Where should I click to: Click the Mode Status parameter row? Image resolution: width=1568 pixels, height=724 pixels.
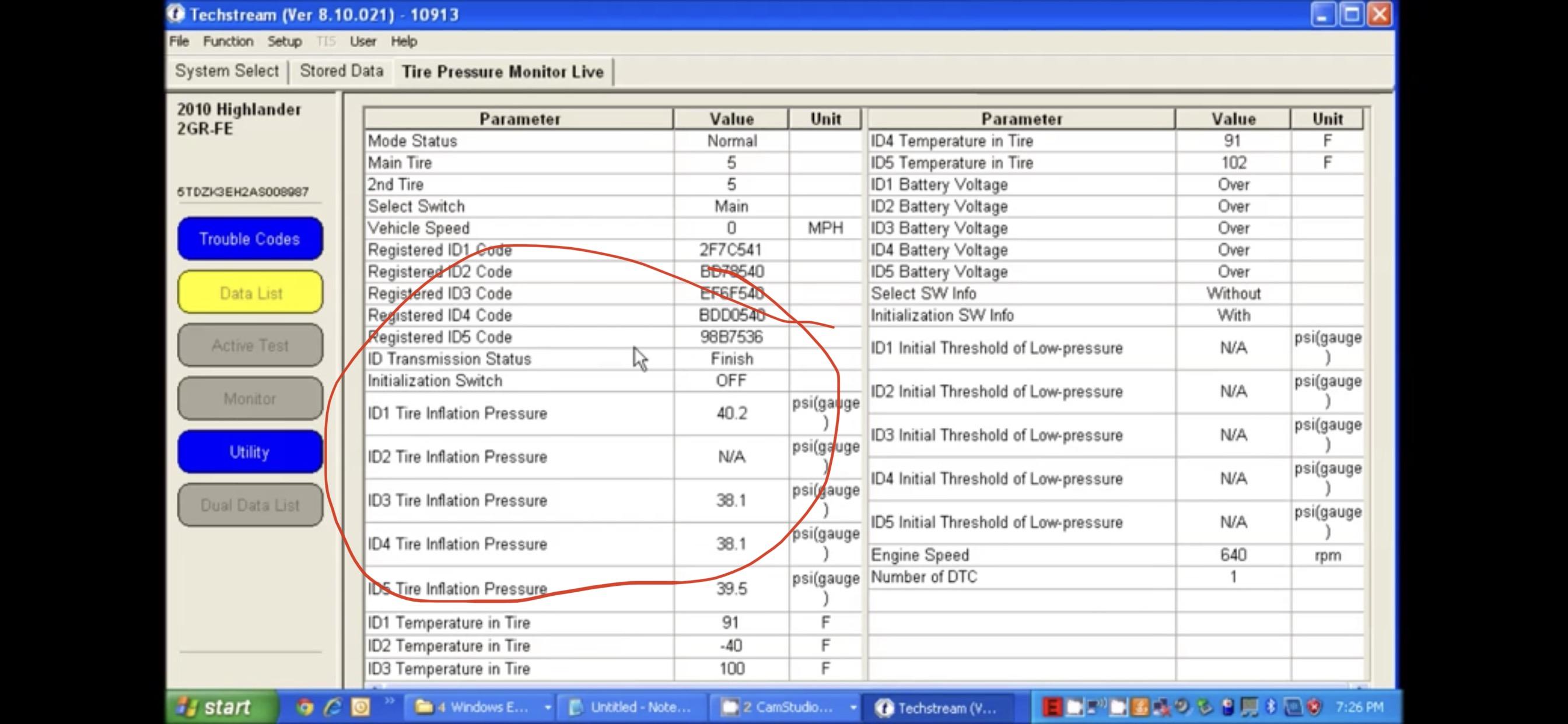(x=613, y=140)
